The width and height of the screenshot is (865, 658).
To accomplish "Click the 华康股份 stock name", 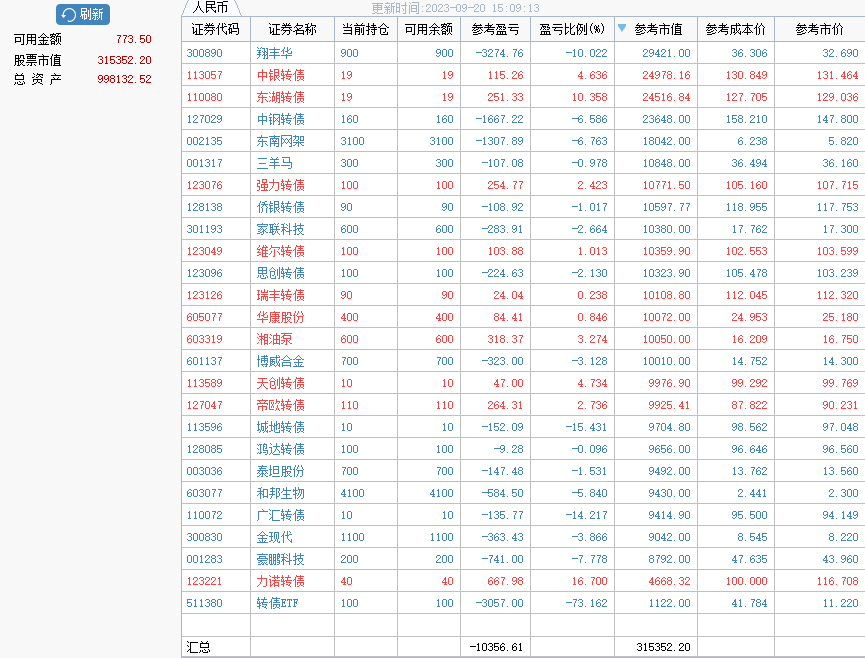I will pyautogui.click(x=280, y=317).
